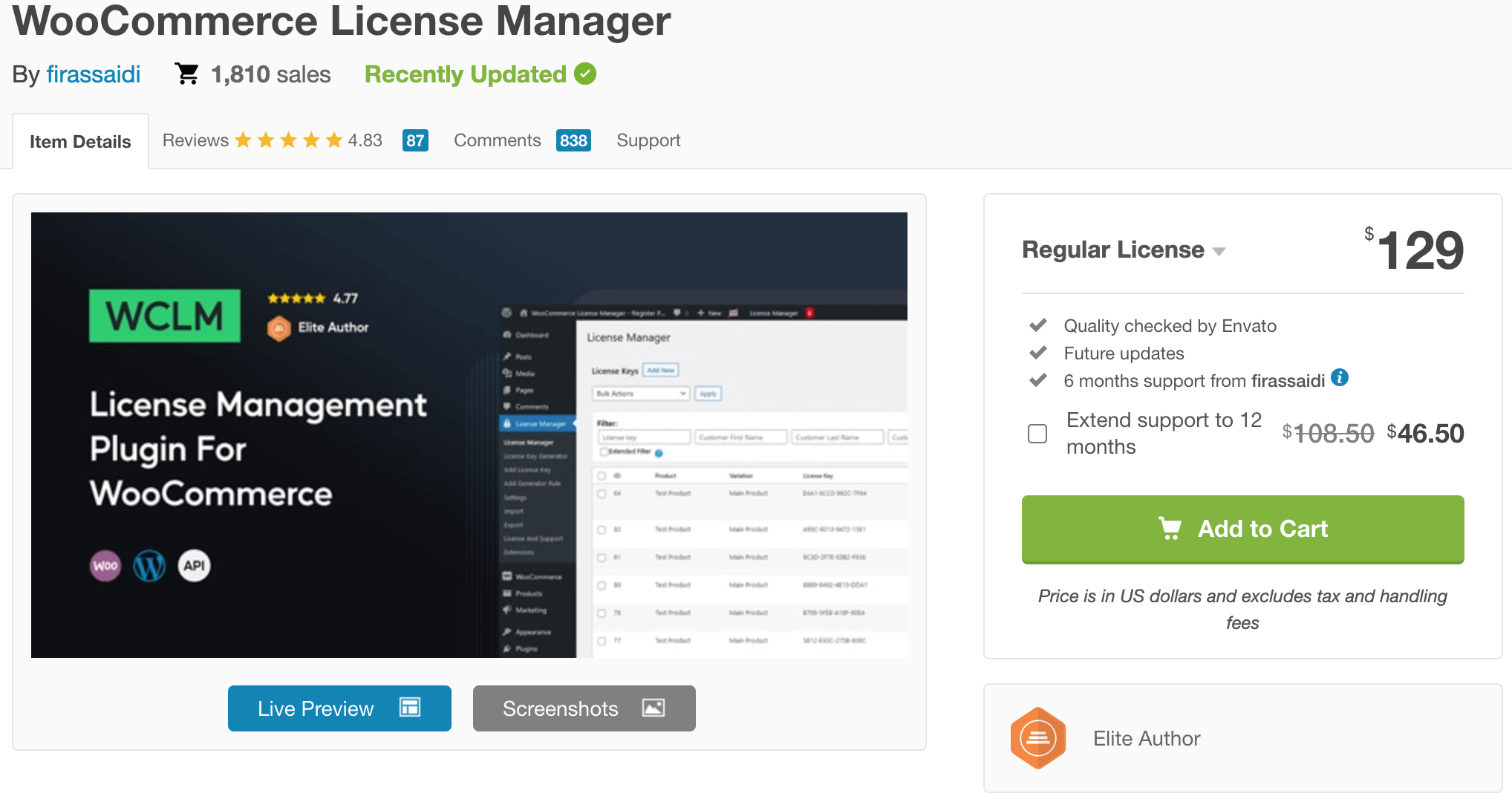Click the strikethrough $108.50 price
This screenshot has width=1512, height=802.
1328,433
